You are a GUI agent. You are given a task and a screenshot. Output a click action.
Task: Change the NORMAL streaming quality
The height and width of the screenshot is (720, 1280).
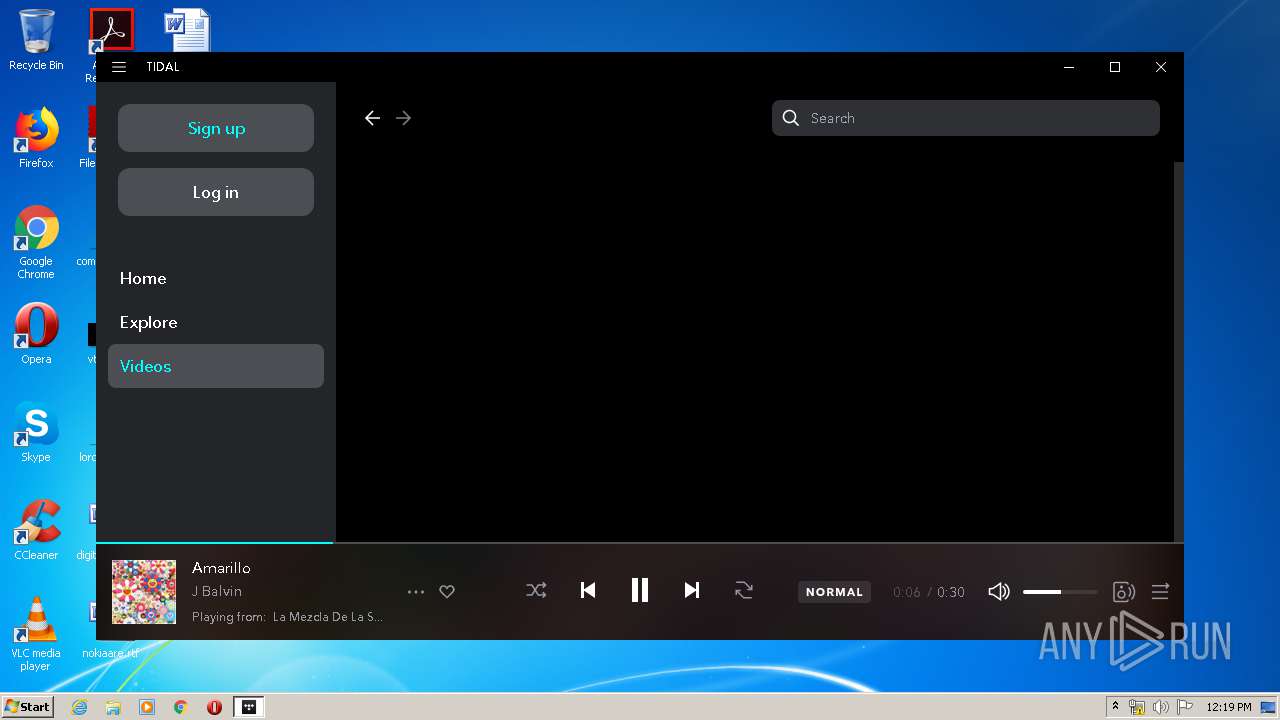pos(834,592)
